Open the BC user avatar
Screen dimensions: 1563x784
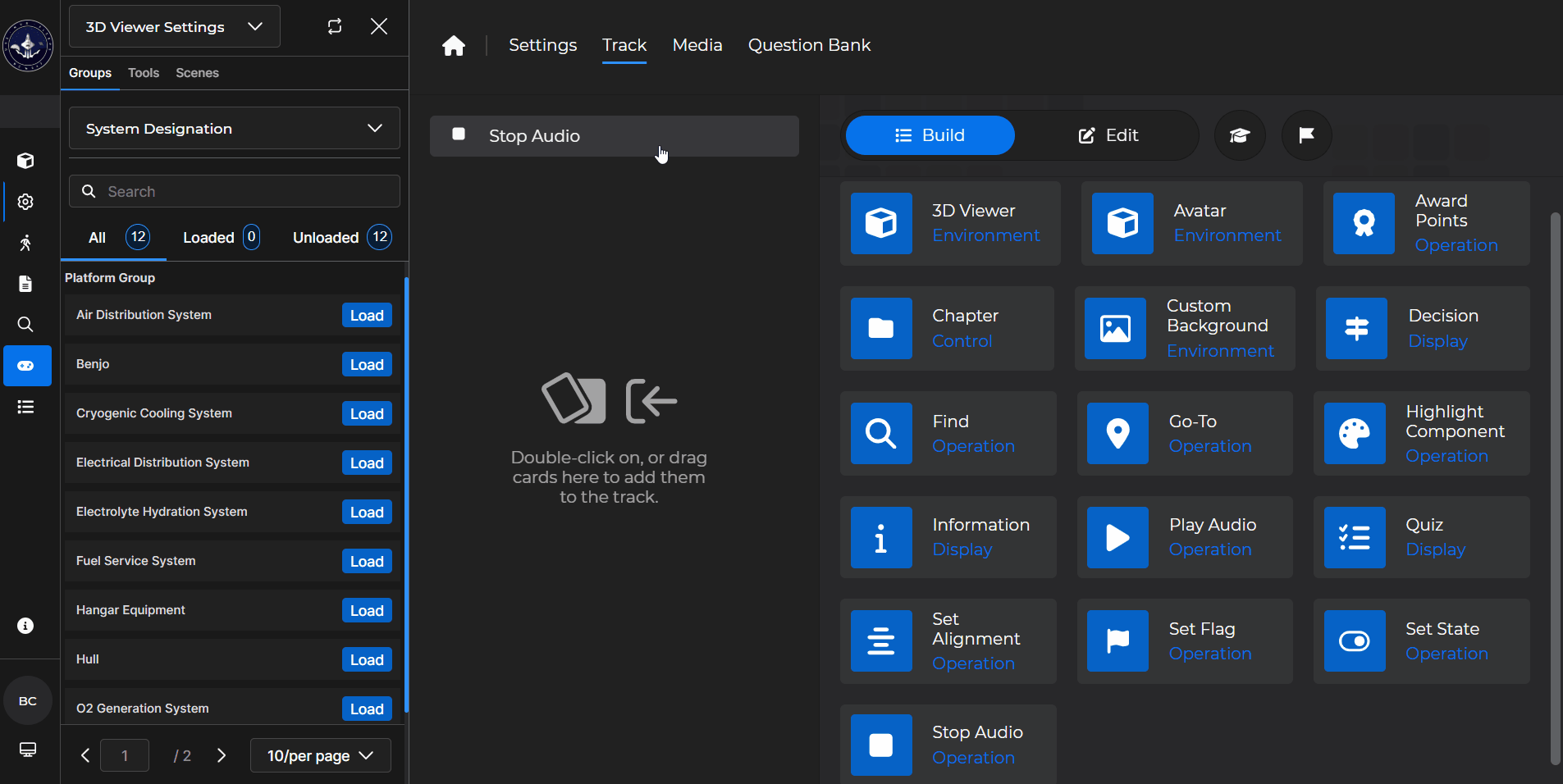pyautogui.click(x=27, y=701)
